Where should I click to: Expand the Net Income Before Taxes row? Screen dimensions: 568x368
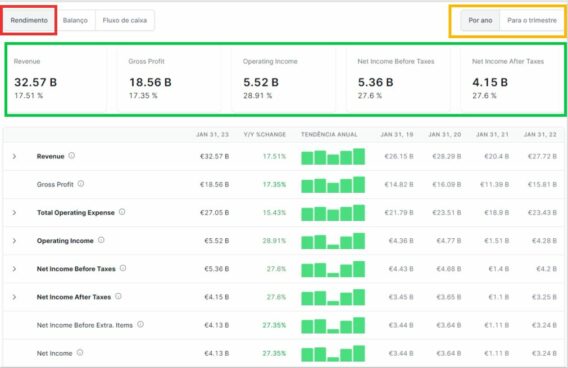coord(14,269)
